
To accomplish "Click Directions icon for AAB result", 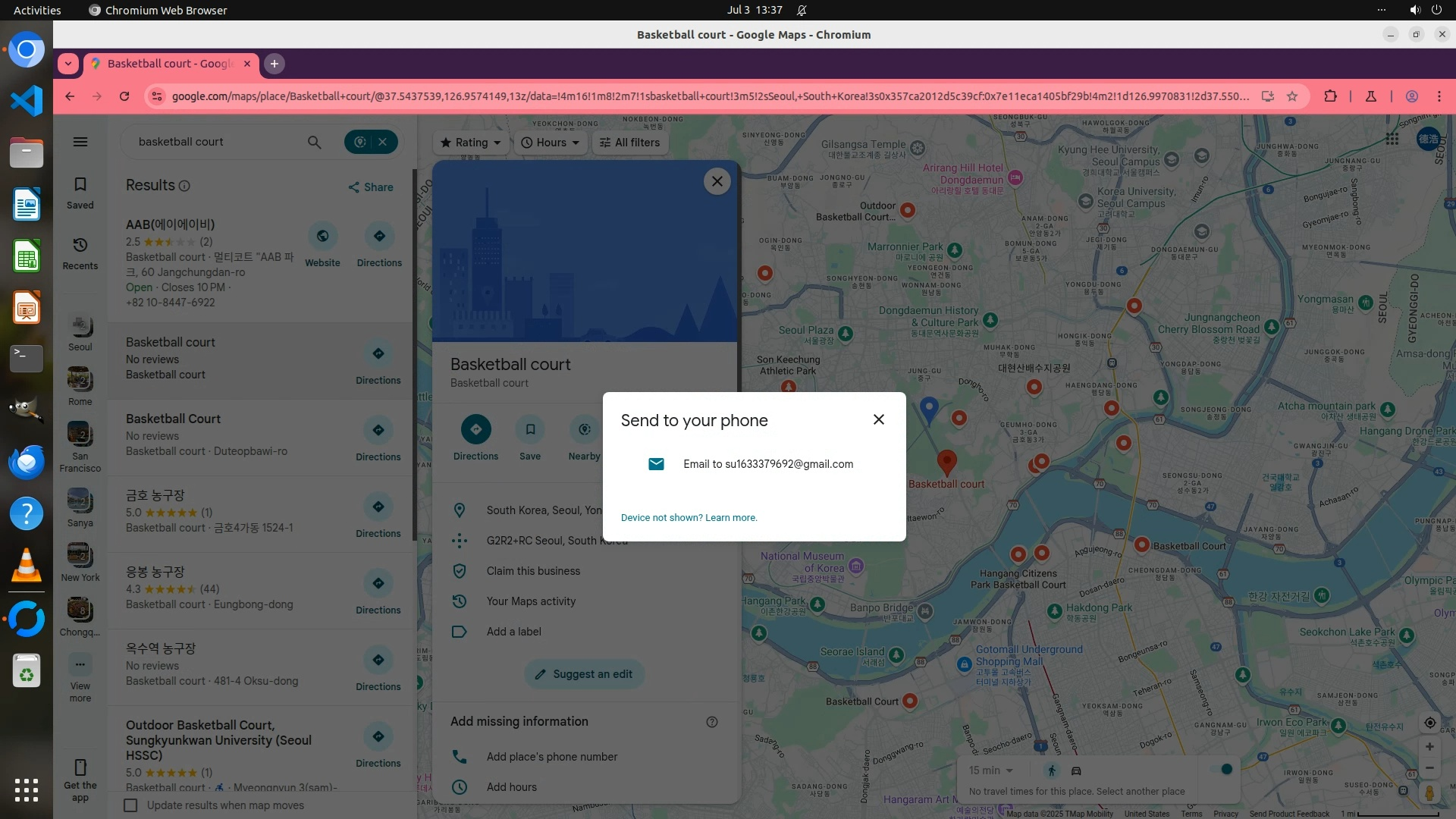I will (x=379, y=237).
